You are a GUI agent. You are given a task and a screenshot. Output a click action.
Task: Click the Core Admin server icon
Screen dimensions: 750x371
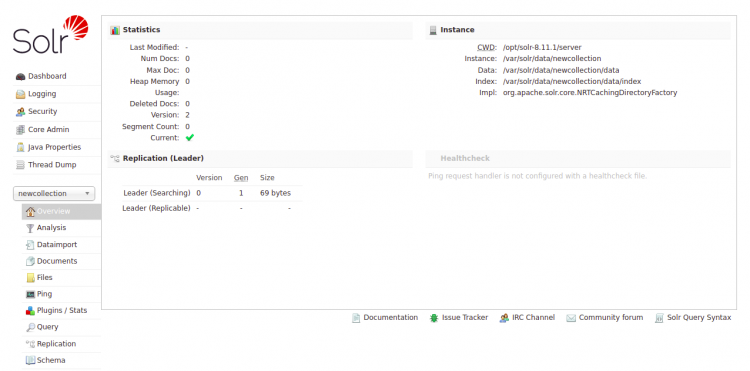pyautogui.click(x=20, y=130)
